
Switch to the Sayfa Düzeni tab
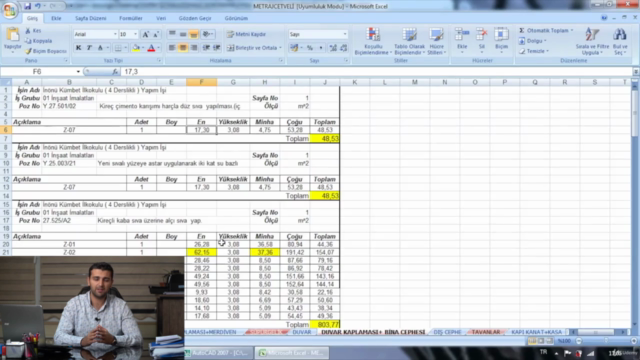(91, 18)
